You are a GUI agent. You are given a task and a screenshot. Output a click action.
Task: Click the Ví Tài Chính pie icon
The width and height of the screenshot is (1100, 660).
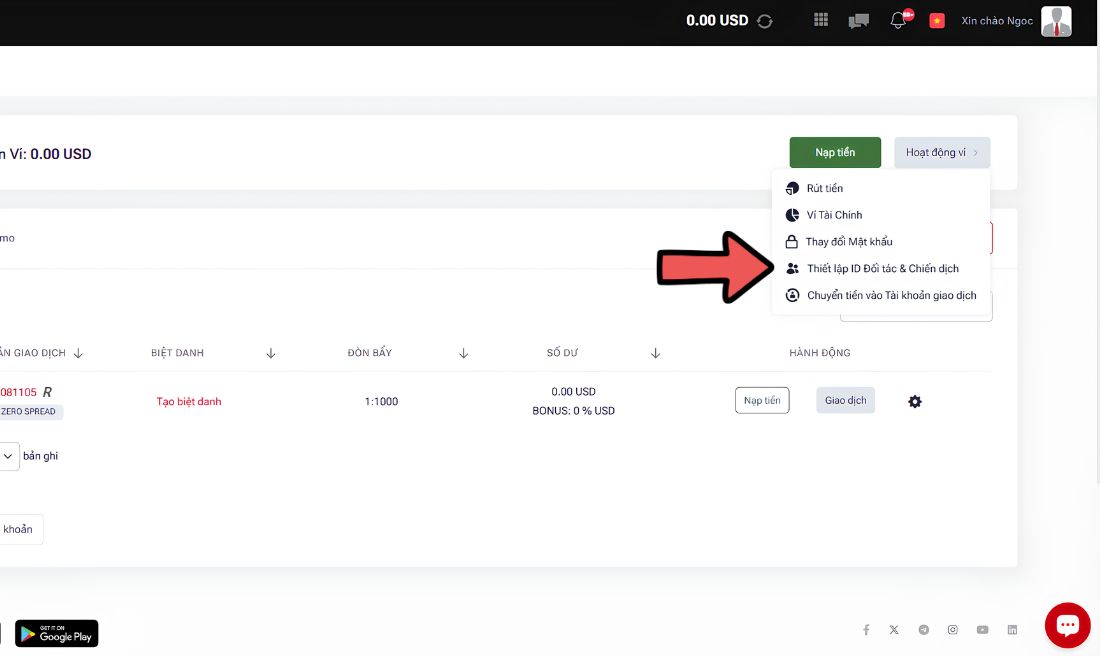(792, 215)
